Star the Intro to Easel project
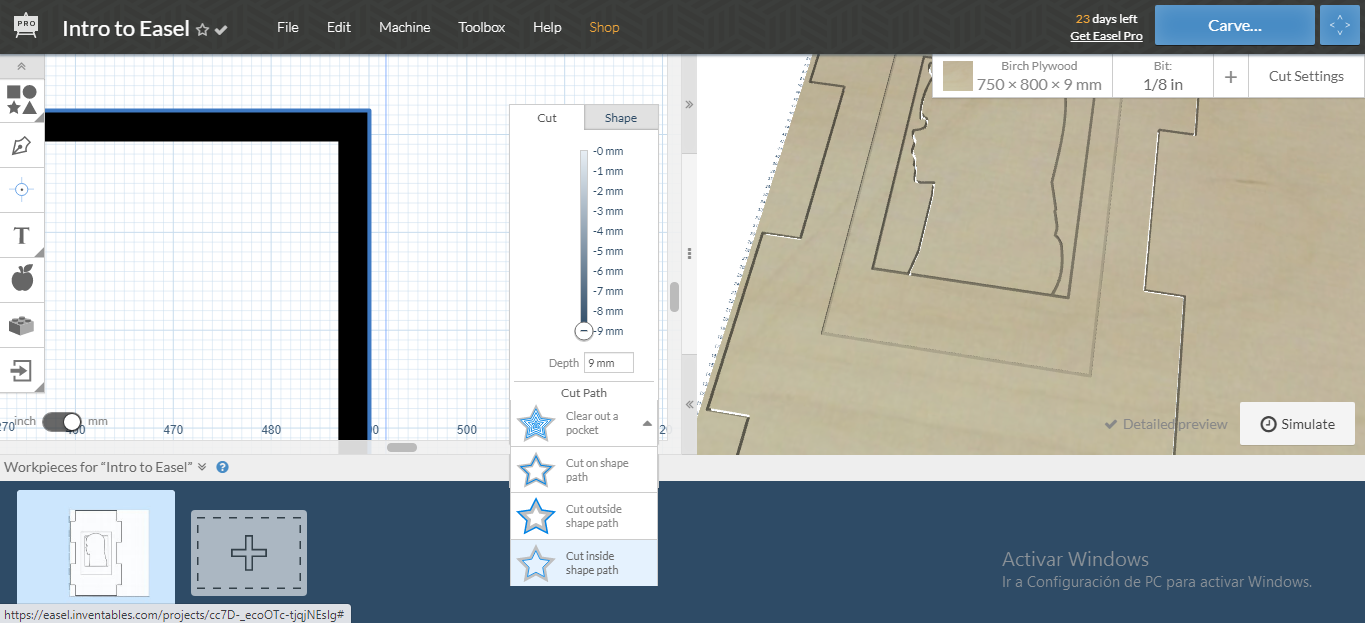This screenshot has height=623, width=1365. 203,30
